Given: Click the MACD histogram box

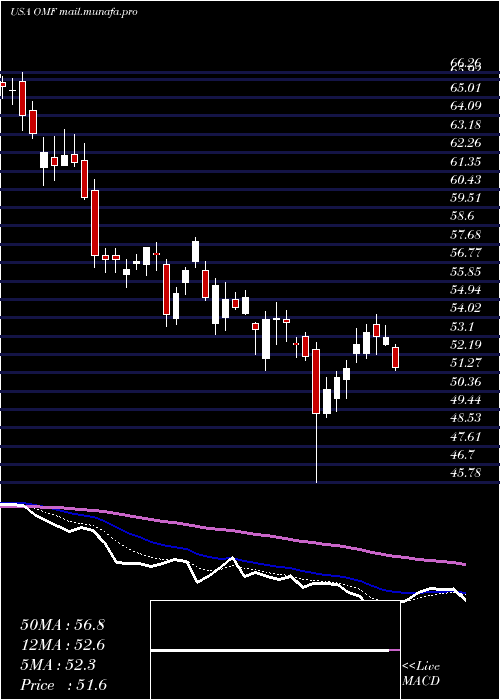Looking at the screenshot, I should (275, 650).
